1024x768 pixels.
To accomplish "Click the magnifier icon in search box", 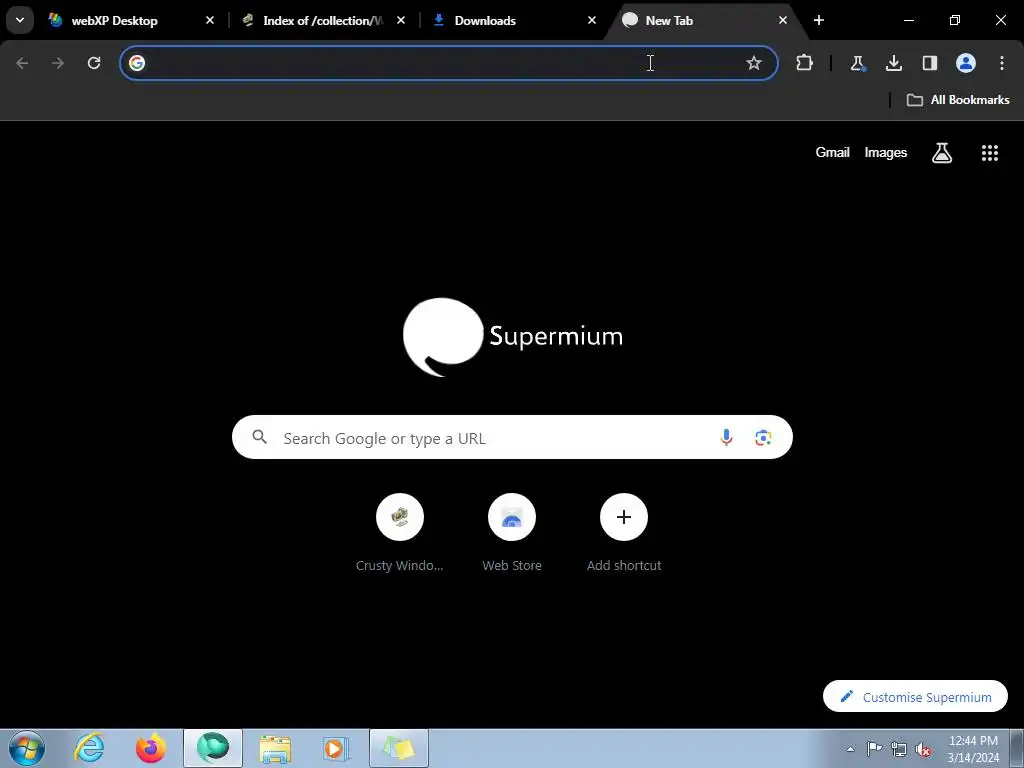I will [x=260, y=437].
